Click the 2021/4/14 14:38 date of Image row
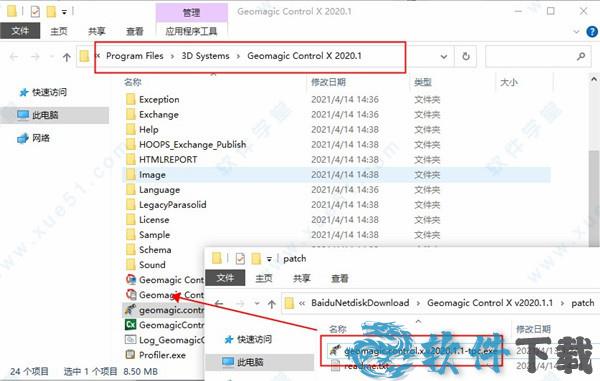Viewport: 600px width, 381px height. pos(345,175)
